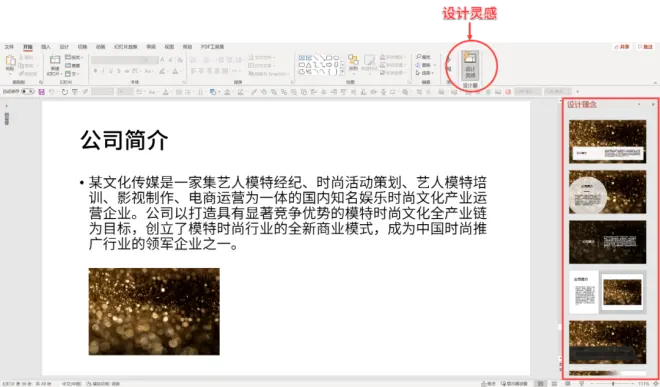Click the Find (查找) button
Screen dimensions: 660x387
click(x=423, y=57)
